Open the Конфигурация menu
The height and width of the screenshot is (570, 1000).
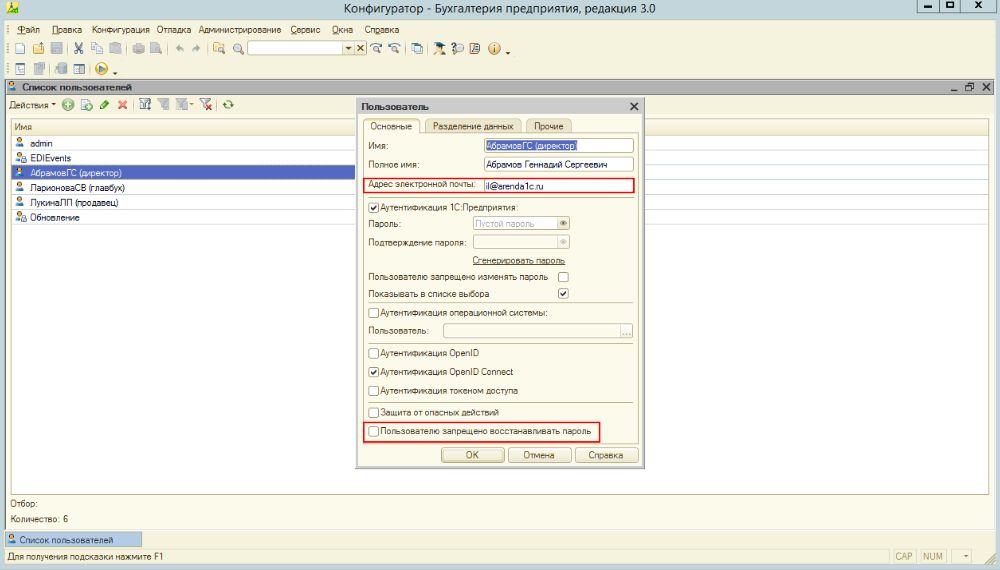click(121, 30)
